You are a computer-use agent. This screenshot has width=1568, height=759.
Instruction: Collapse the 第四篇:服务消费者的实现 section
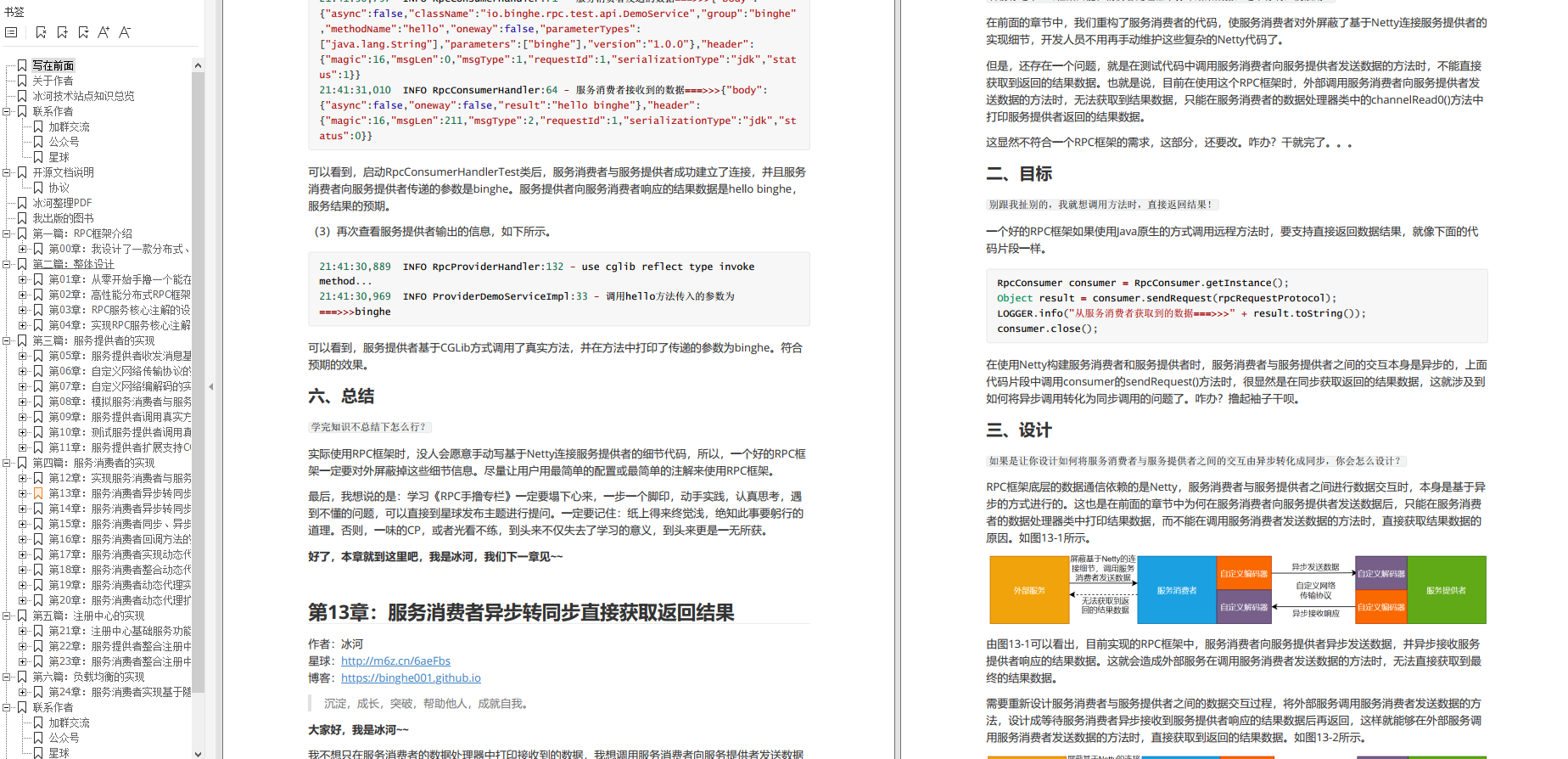point(7,463)
